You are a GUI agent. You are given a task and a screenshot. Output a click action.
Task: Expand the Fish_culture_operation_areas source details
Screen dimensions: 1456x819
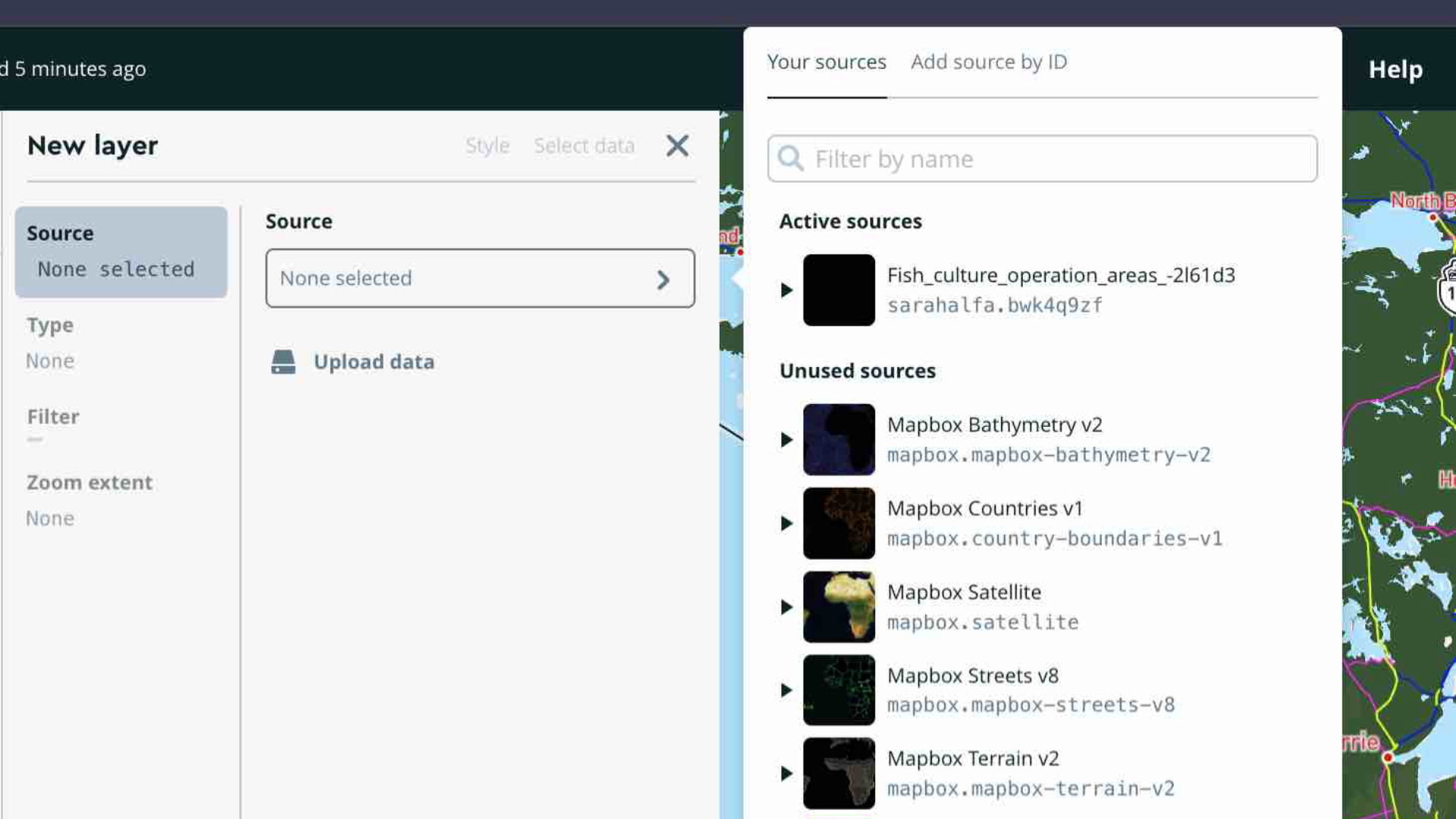point(785,290)
